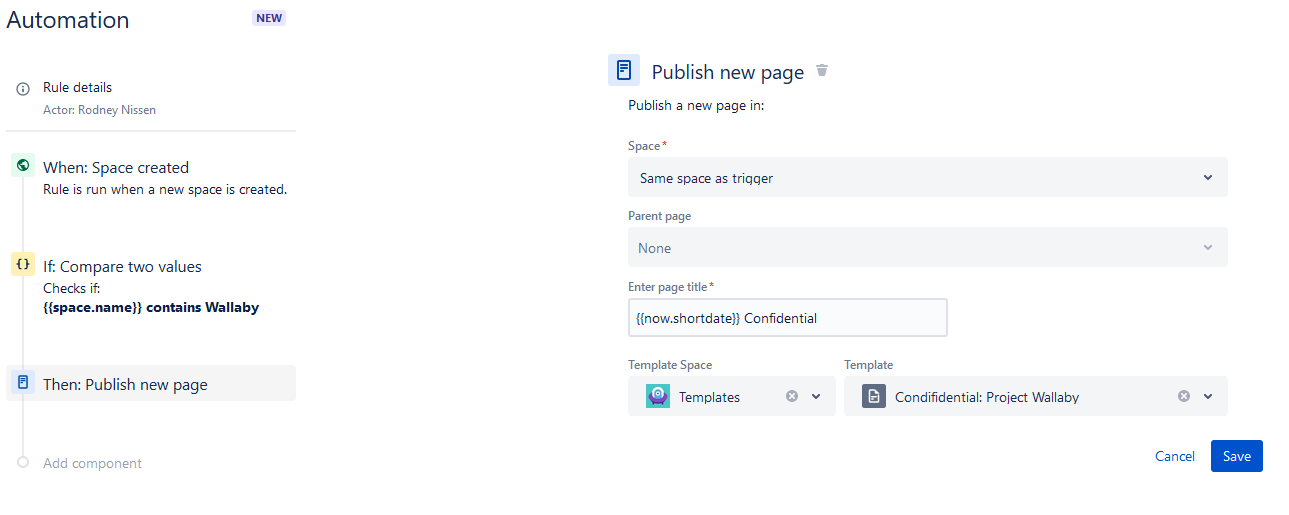
Task: Clear the Confidential: Project Wallaby template
Action: click(1184, 397)
